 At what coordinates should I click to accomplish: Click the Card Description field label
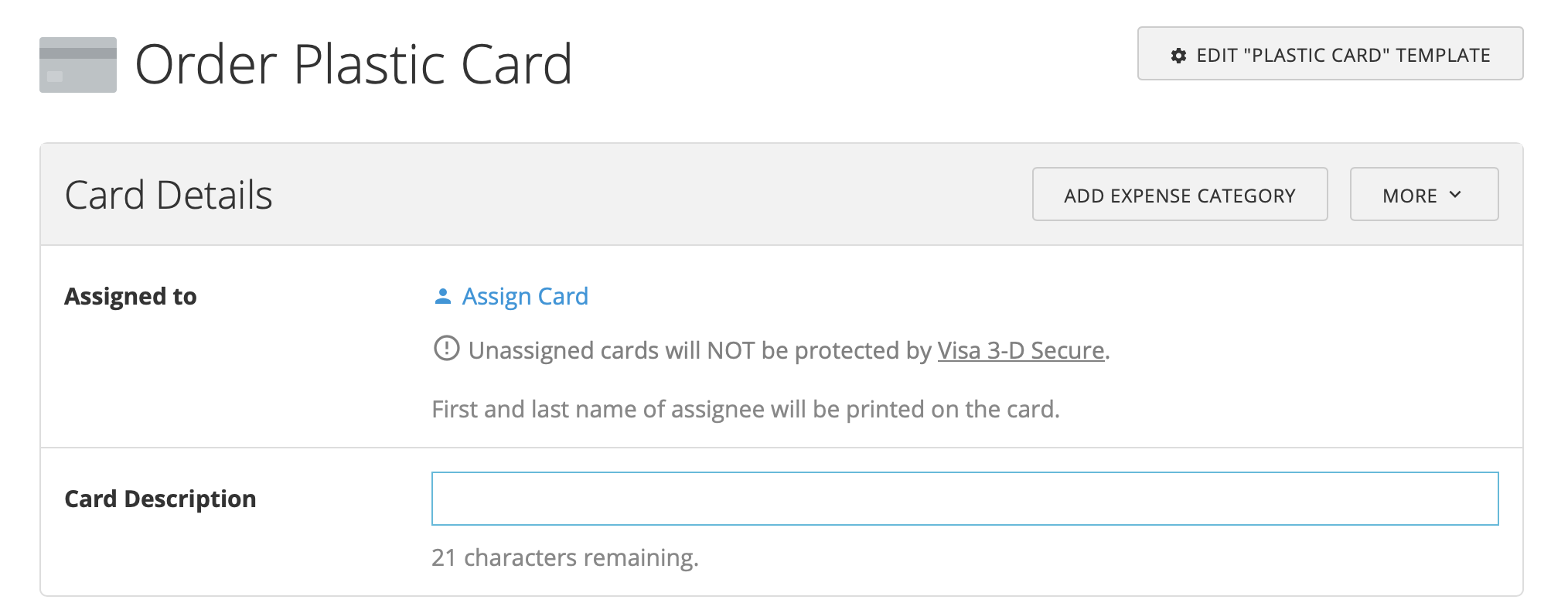160,499
